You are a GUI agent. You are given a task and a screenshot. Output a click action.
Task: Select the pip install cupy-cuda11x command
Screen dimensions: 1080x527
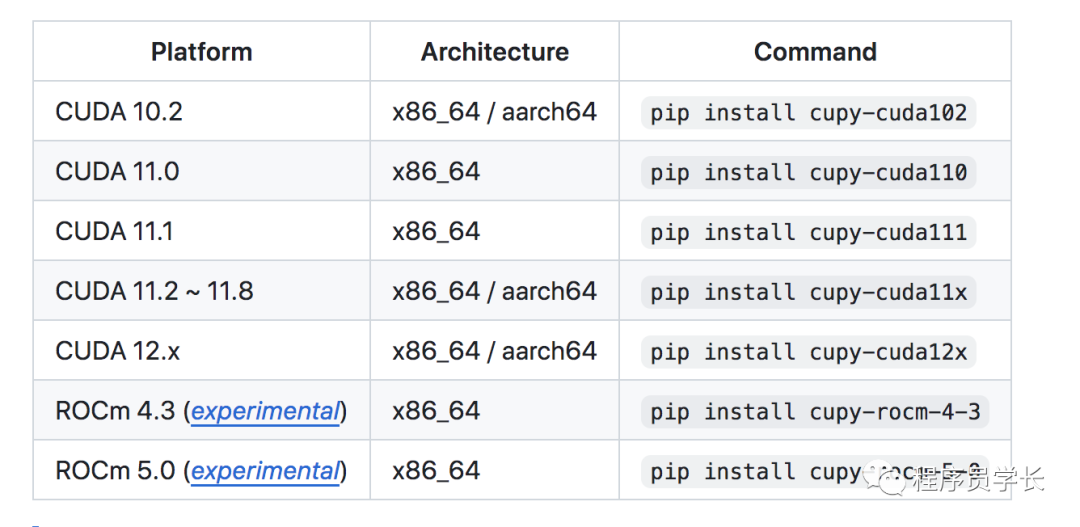point(808,292)
